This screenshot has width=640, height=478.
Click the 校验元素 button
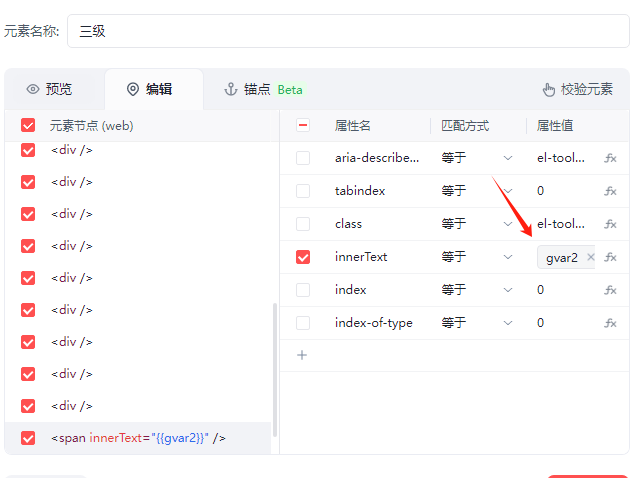[x=577, y=89]
